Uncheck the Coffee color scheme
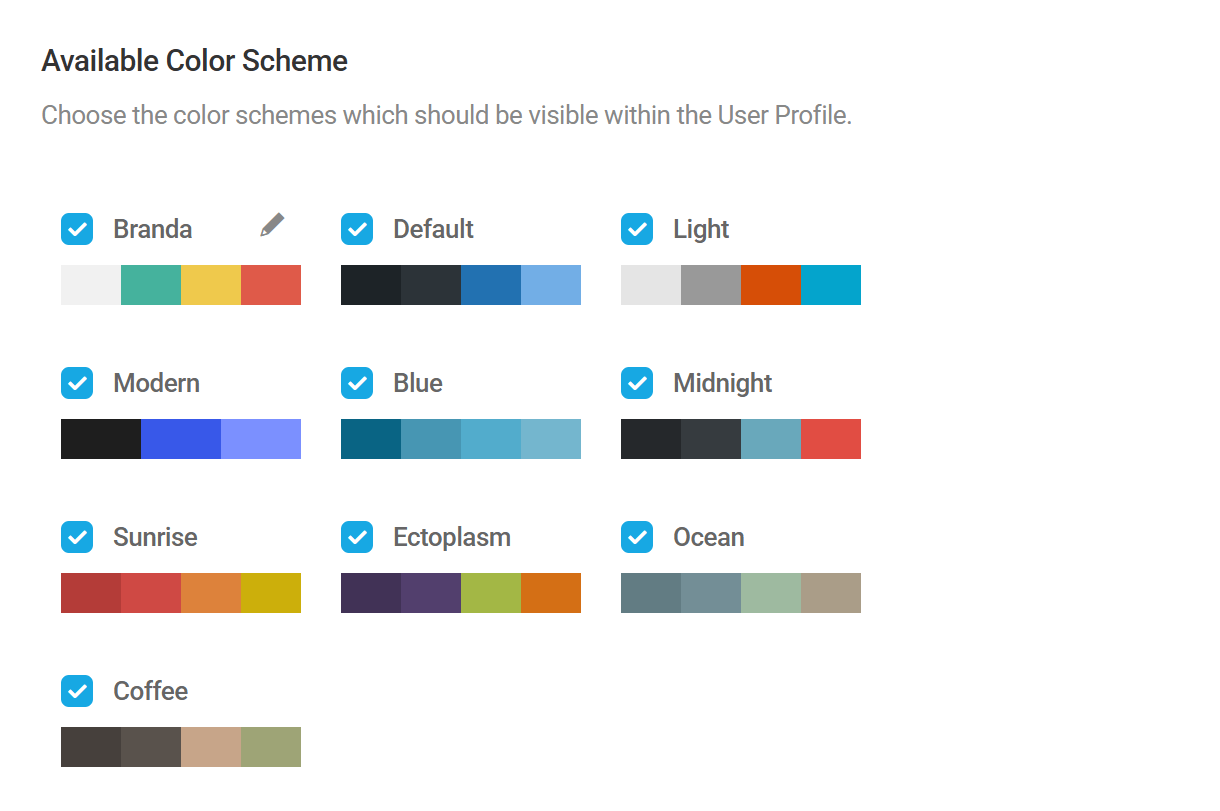 point(76,691)
